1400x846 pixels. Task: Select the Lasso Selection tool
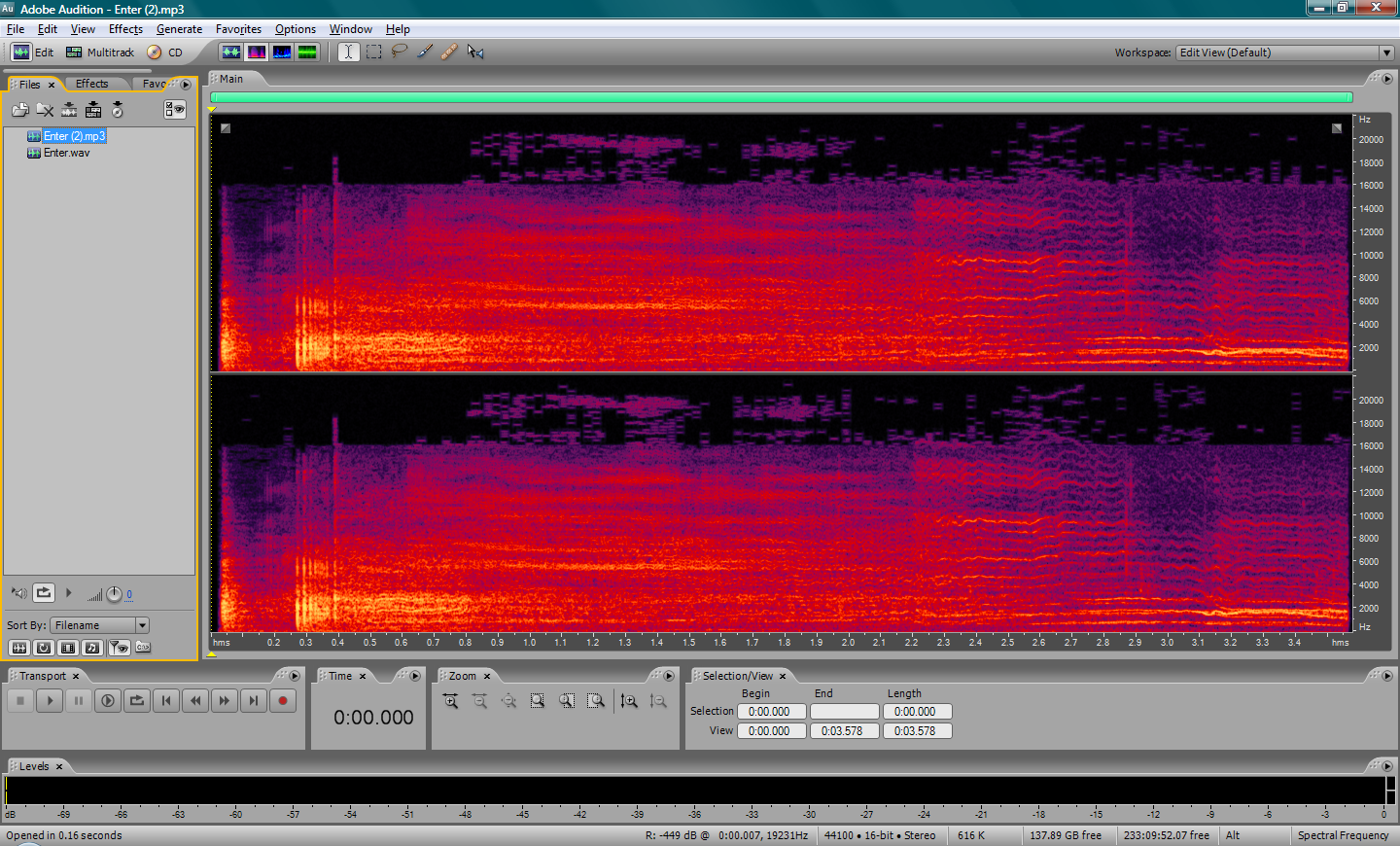coord(399,53)
